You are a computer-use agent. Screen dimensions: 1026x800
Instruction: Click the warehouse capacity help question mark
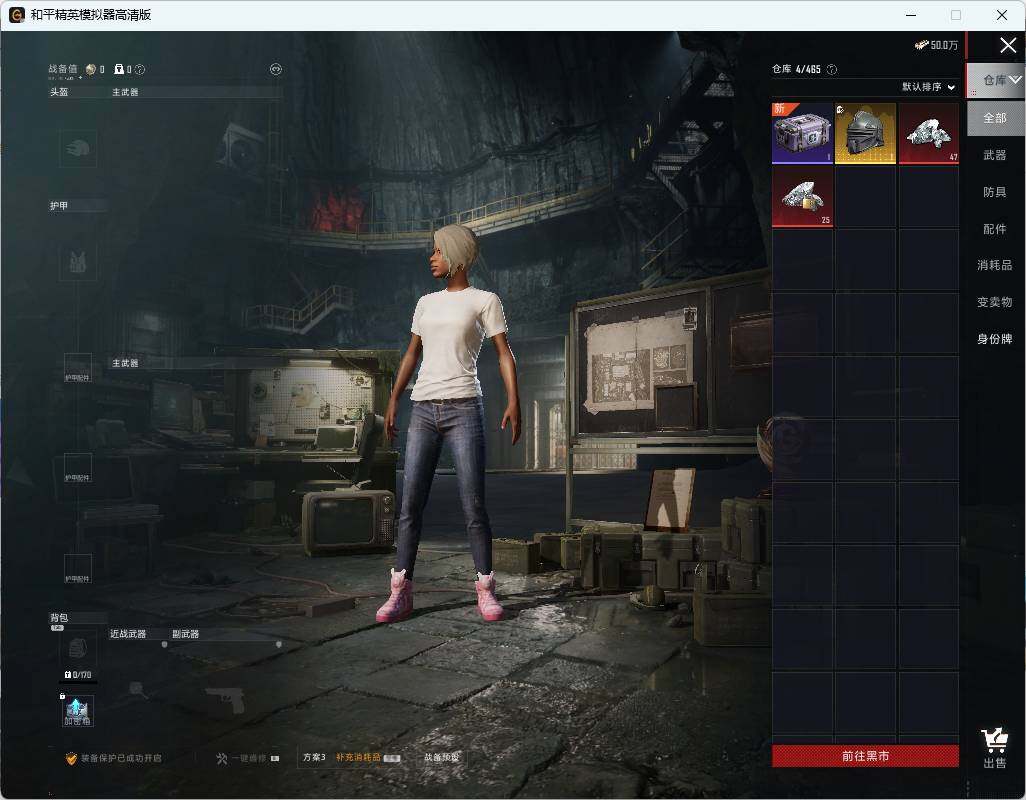click(832, 69)
